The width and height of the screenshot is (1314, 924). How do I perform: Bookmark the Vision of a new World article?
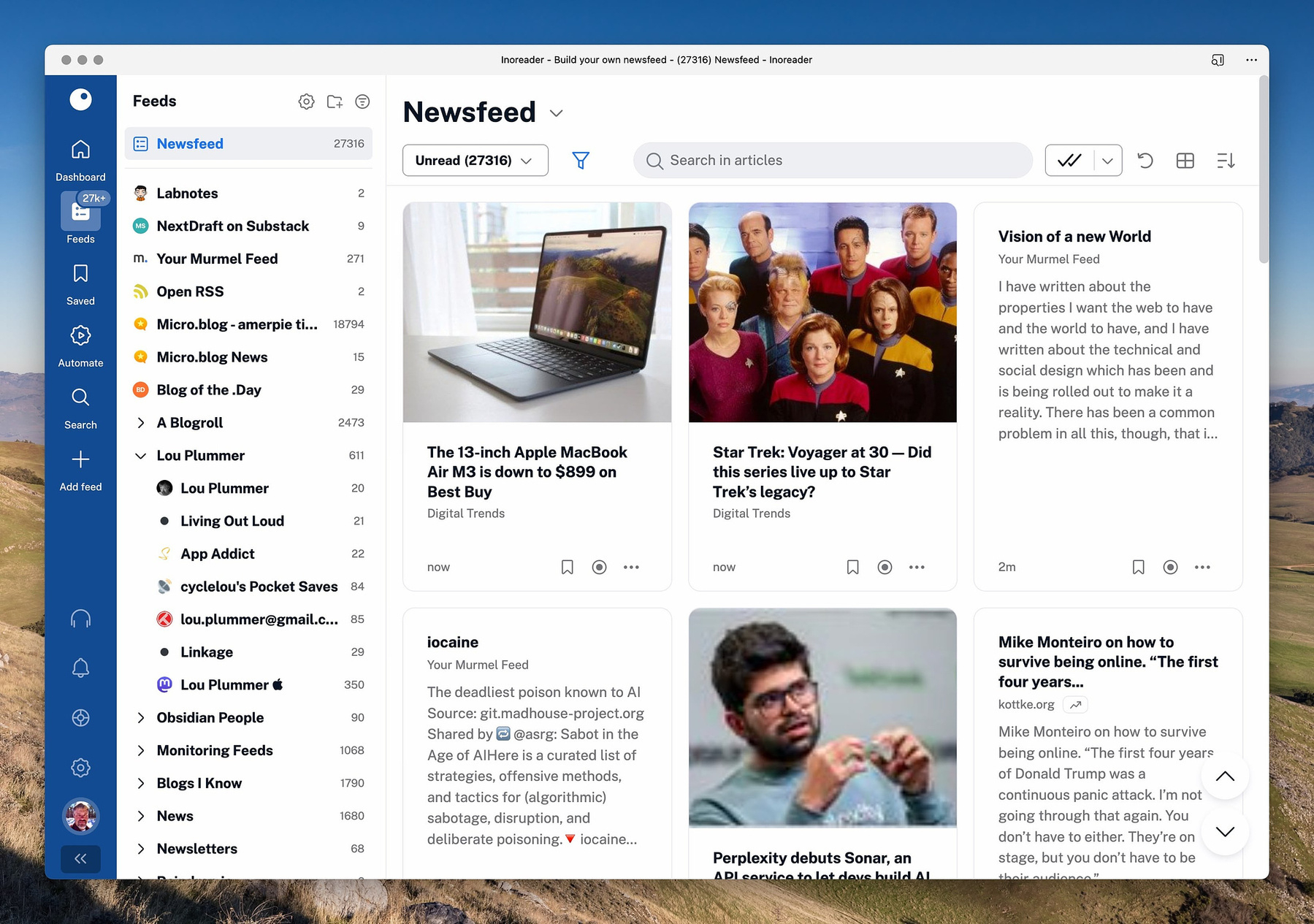click(1138, 567)
